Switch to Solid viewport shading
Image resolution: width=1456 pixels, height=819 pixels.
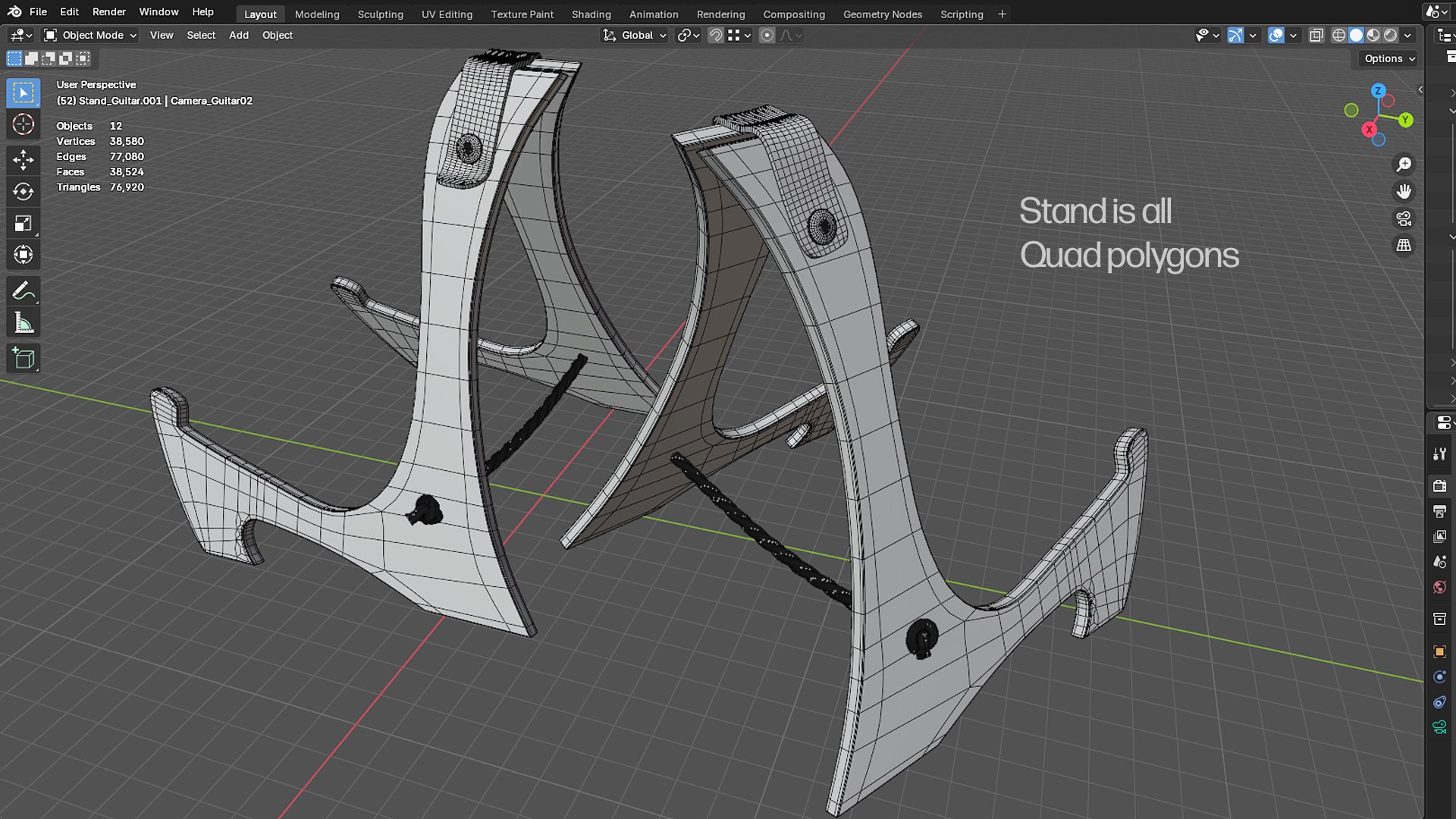coord(1356,35)
